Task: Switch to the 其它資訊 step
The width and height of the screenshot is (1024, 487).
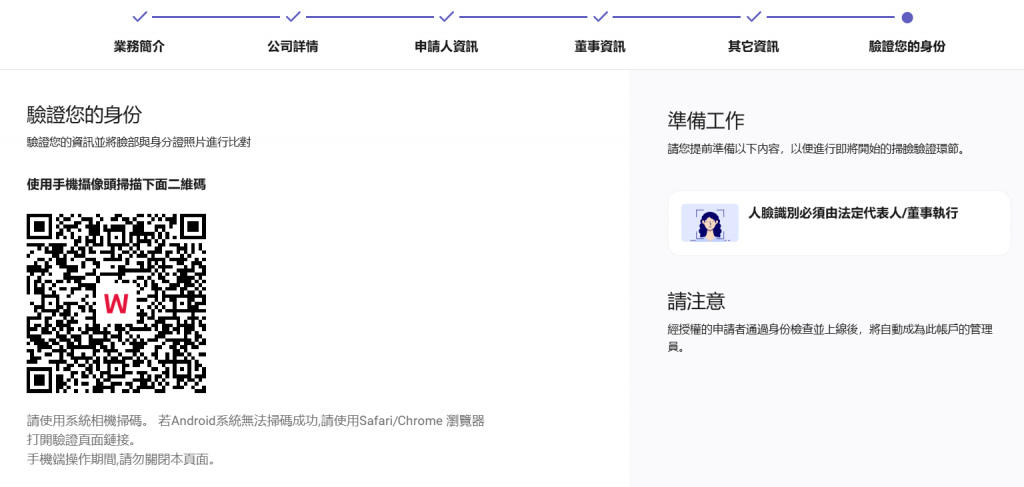Action: [754, 47]
